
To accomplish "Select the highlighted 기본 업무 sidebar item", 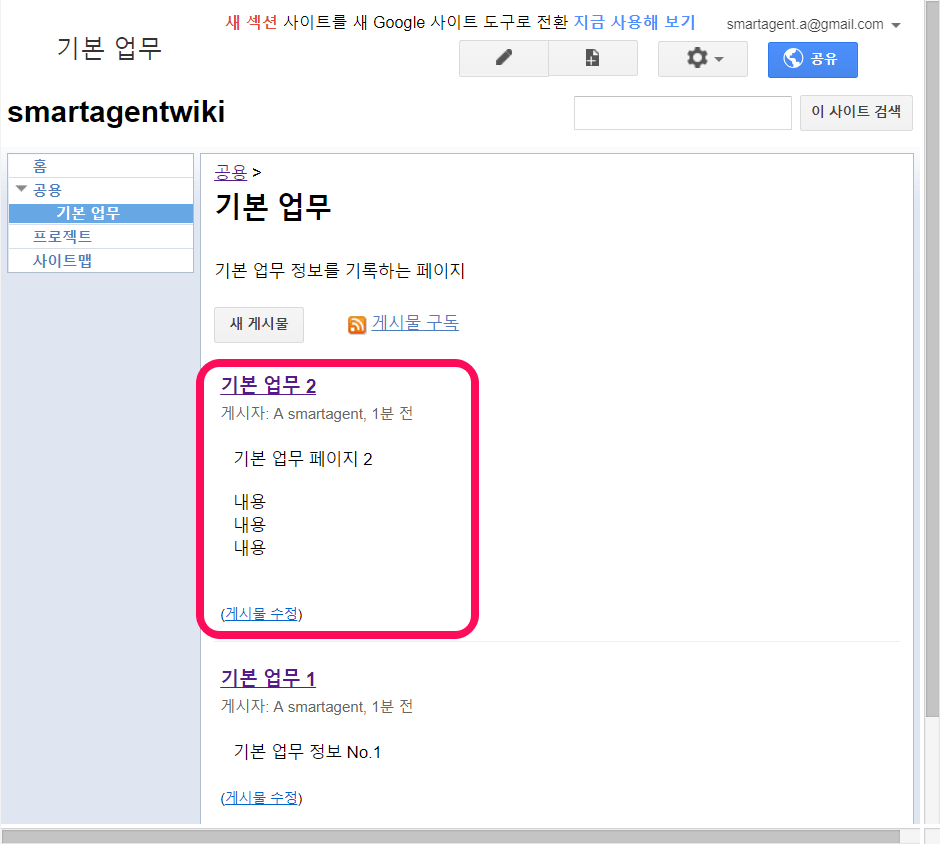I will (x=88, y=213).
